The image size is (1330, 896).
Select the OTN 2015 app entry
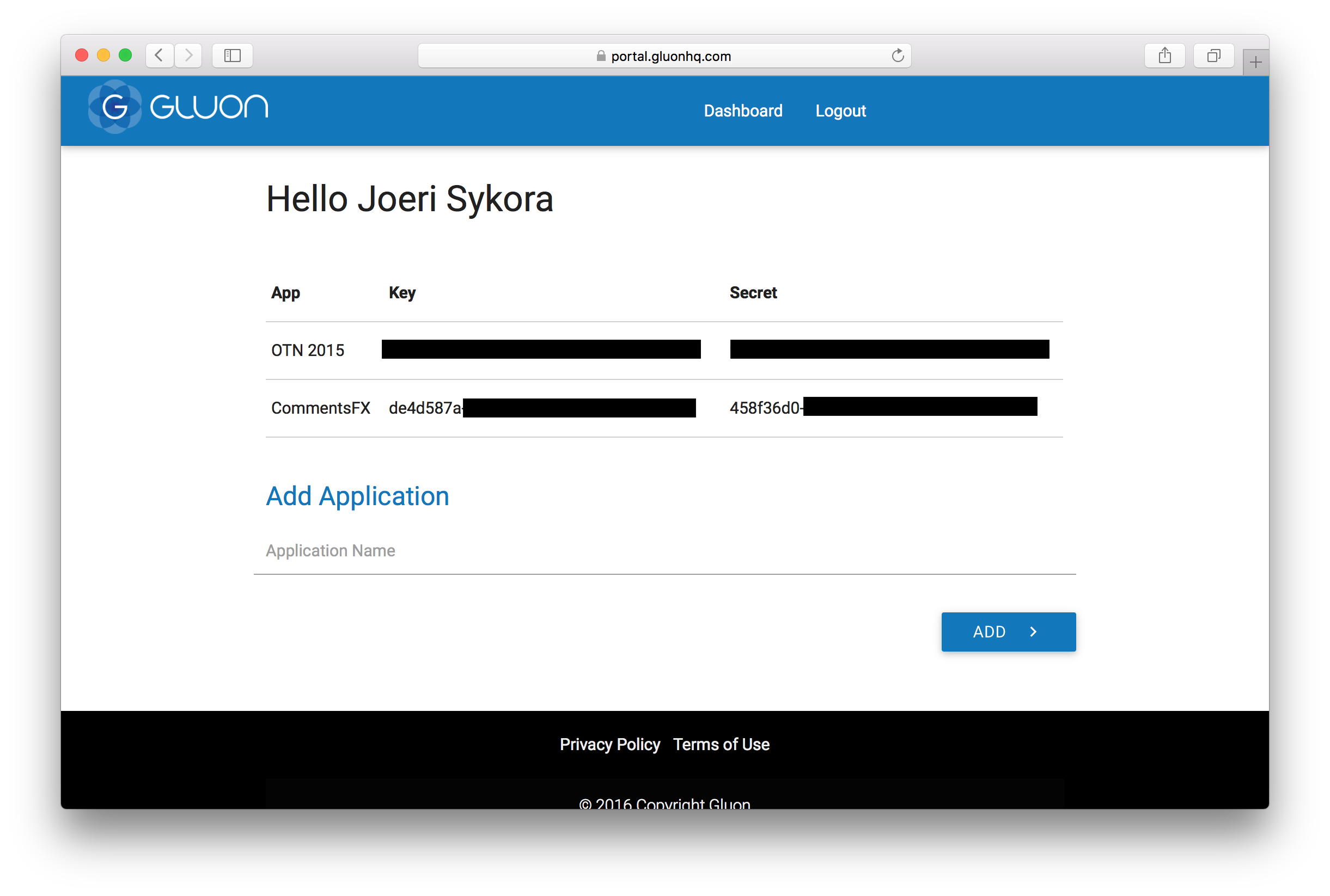tap(308, 349)
